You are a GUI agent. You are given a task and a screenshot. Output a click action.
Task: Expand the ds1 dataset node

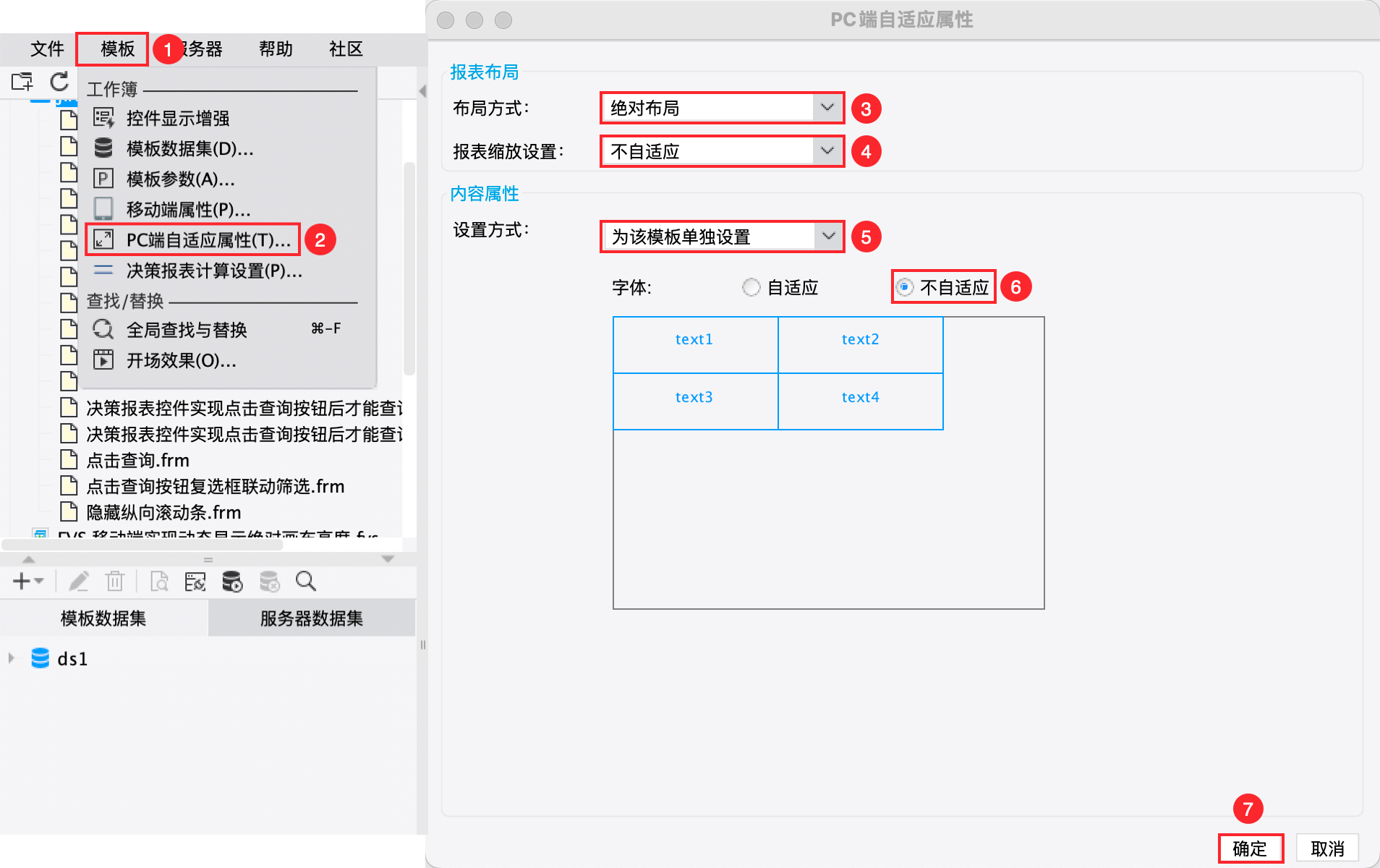pos(12,658)
